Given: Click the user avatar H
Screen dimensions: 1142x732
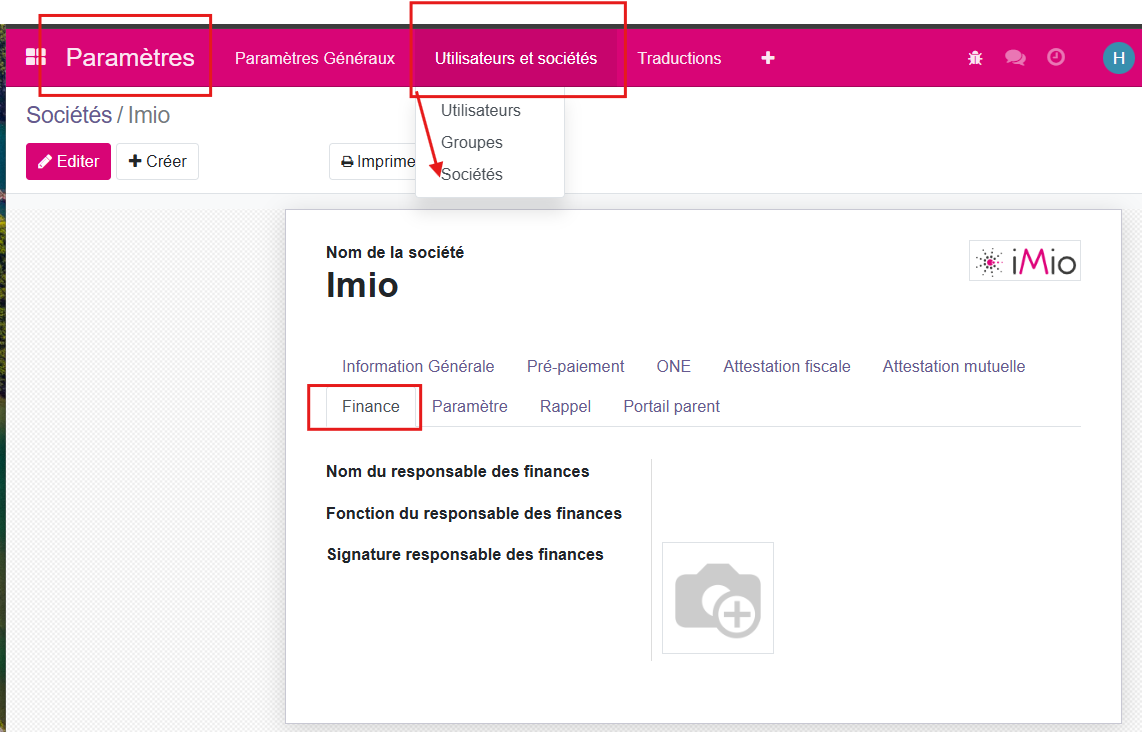Looking at the screenshot, I should (1119, 58).
